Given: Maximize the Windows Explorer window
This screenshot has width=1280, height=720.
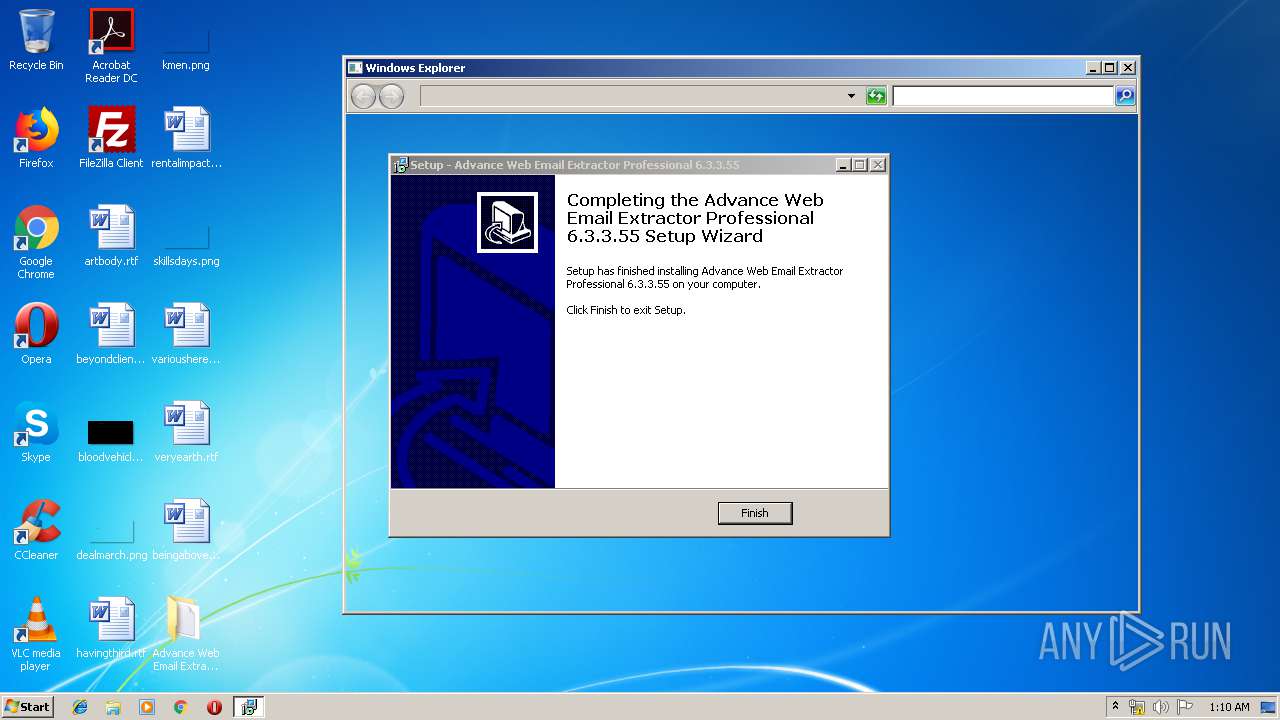Looking at the screenshot, I should pyautogui.click(x=1110, y=68).
